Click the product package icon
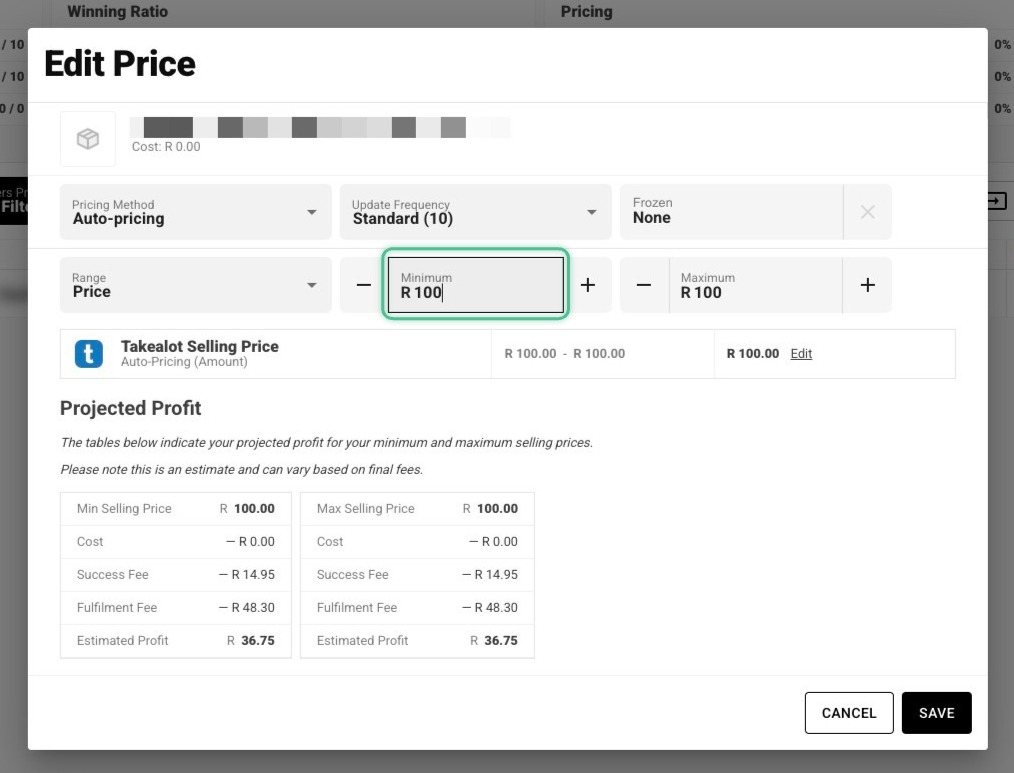This screenshot has height=773, width=1014. [x=87, y=138]
